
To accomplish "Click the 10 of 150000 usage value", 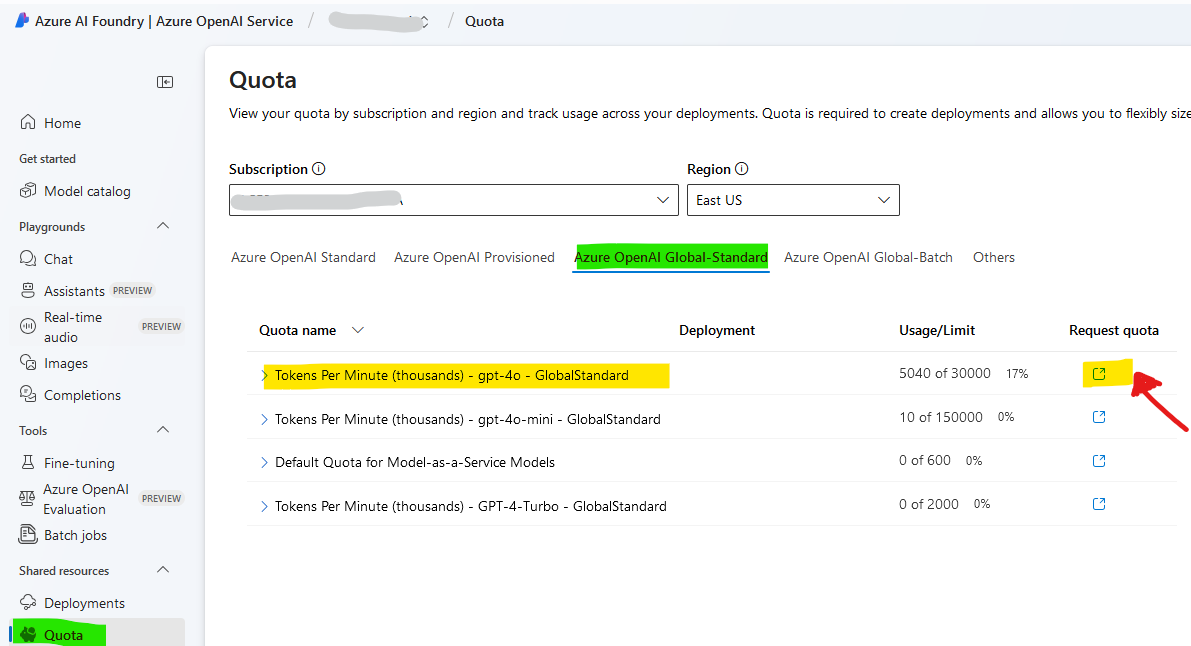I will (x=940, y=416).
